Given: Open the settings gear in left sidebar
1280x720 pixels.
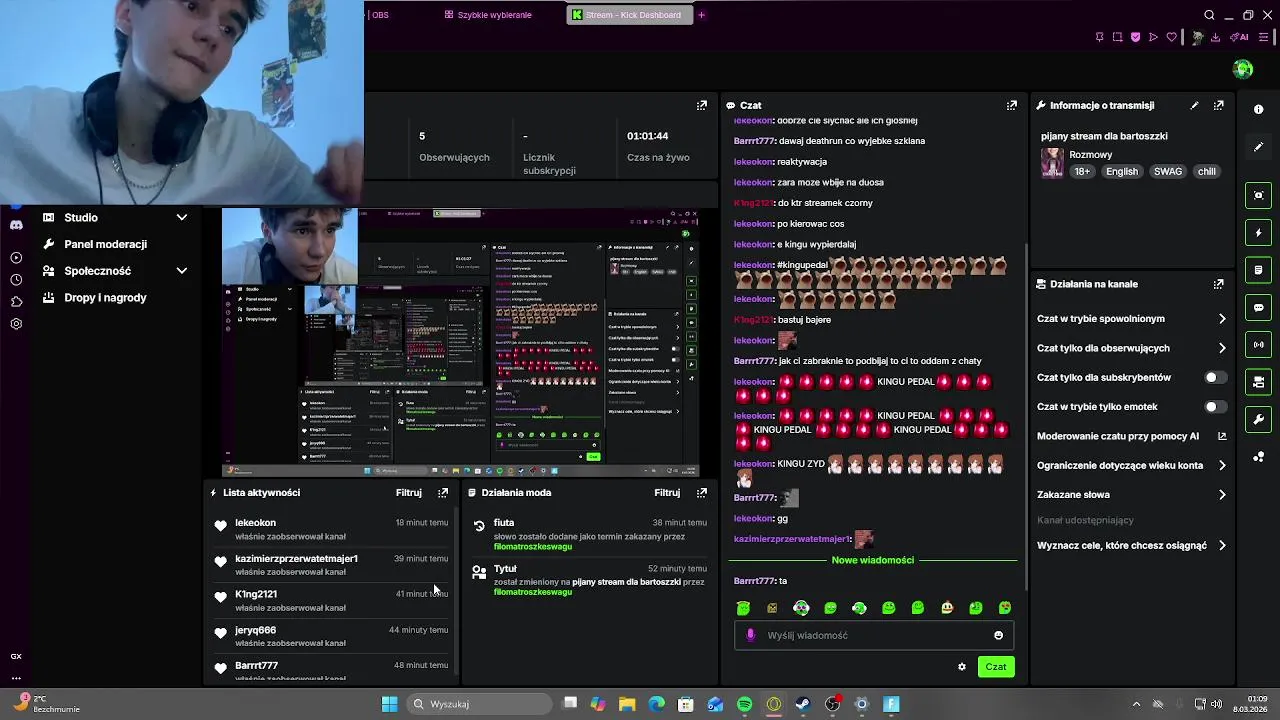Looking at the screenshot, I should [x=16, y=324].
